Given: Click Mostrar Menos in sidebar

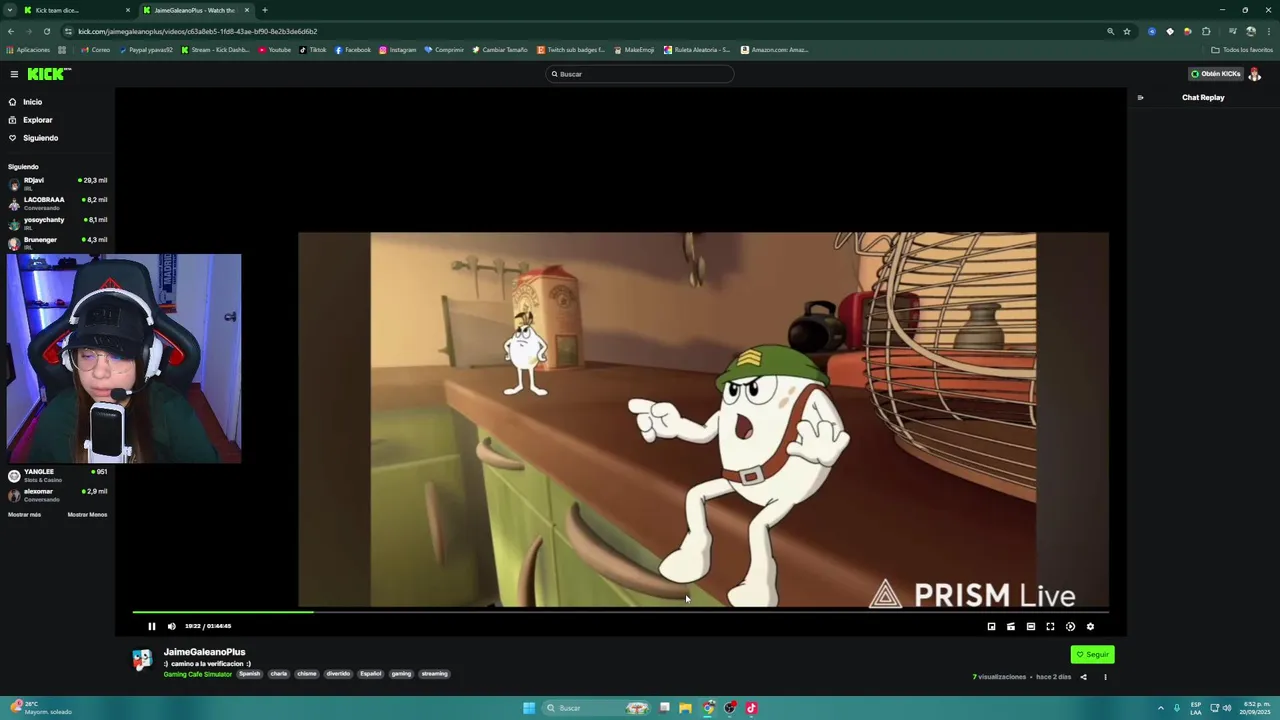Looking at the screenshot, I should 87,515.
